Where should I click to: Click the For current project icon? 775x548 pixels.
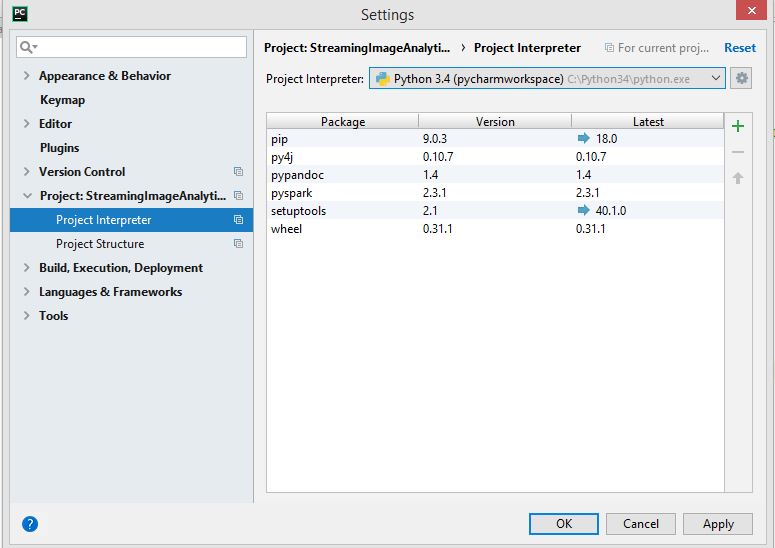(x=609, y=47)
